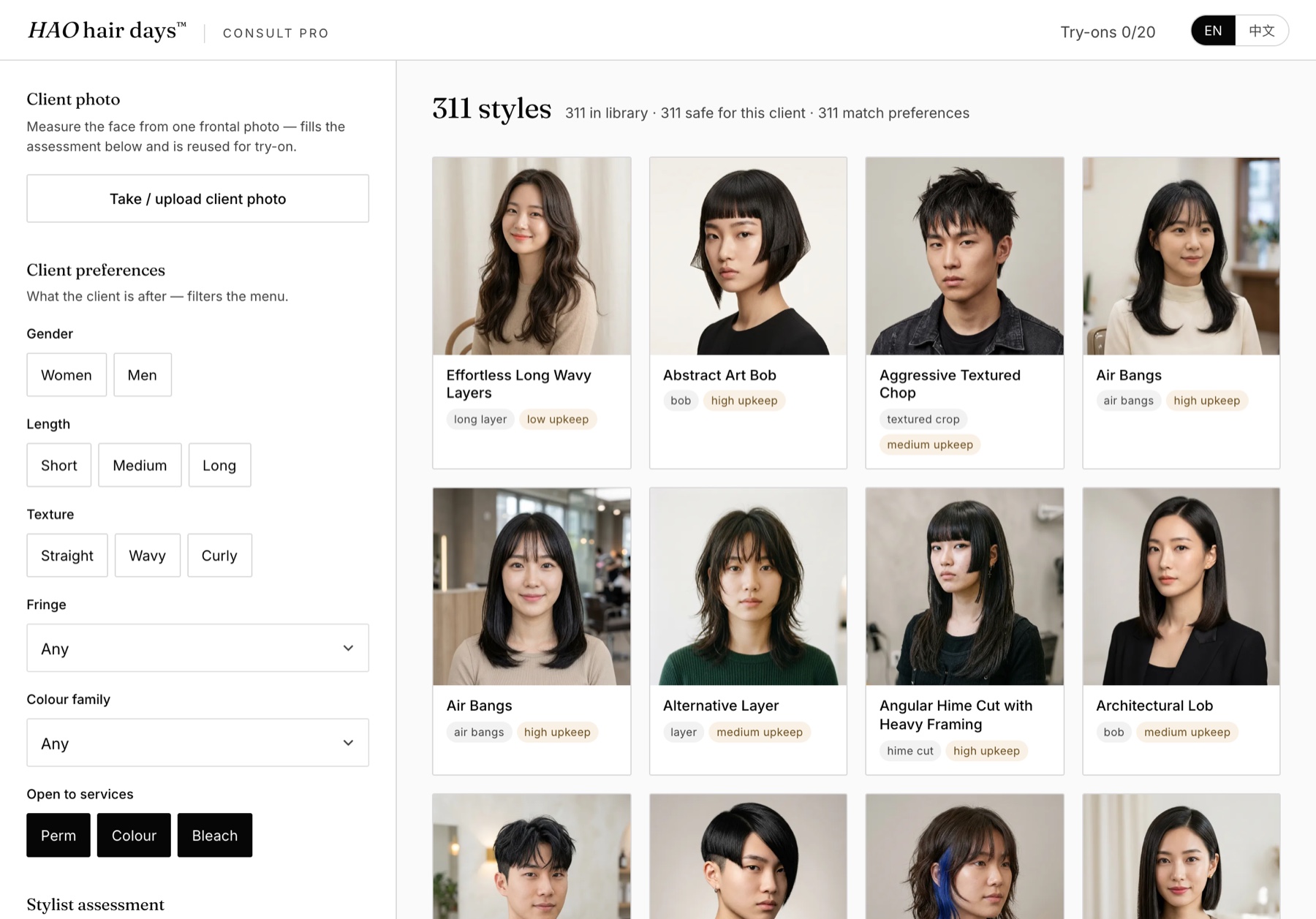Click '311 safe for this client' text
This screenshot has height=919, width=1316.
pyautogui.click(x=733, y=113)
